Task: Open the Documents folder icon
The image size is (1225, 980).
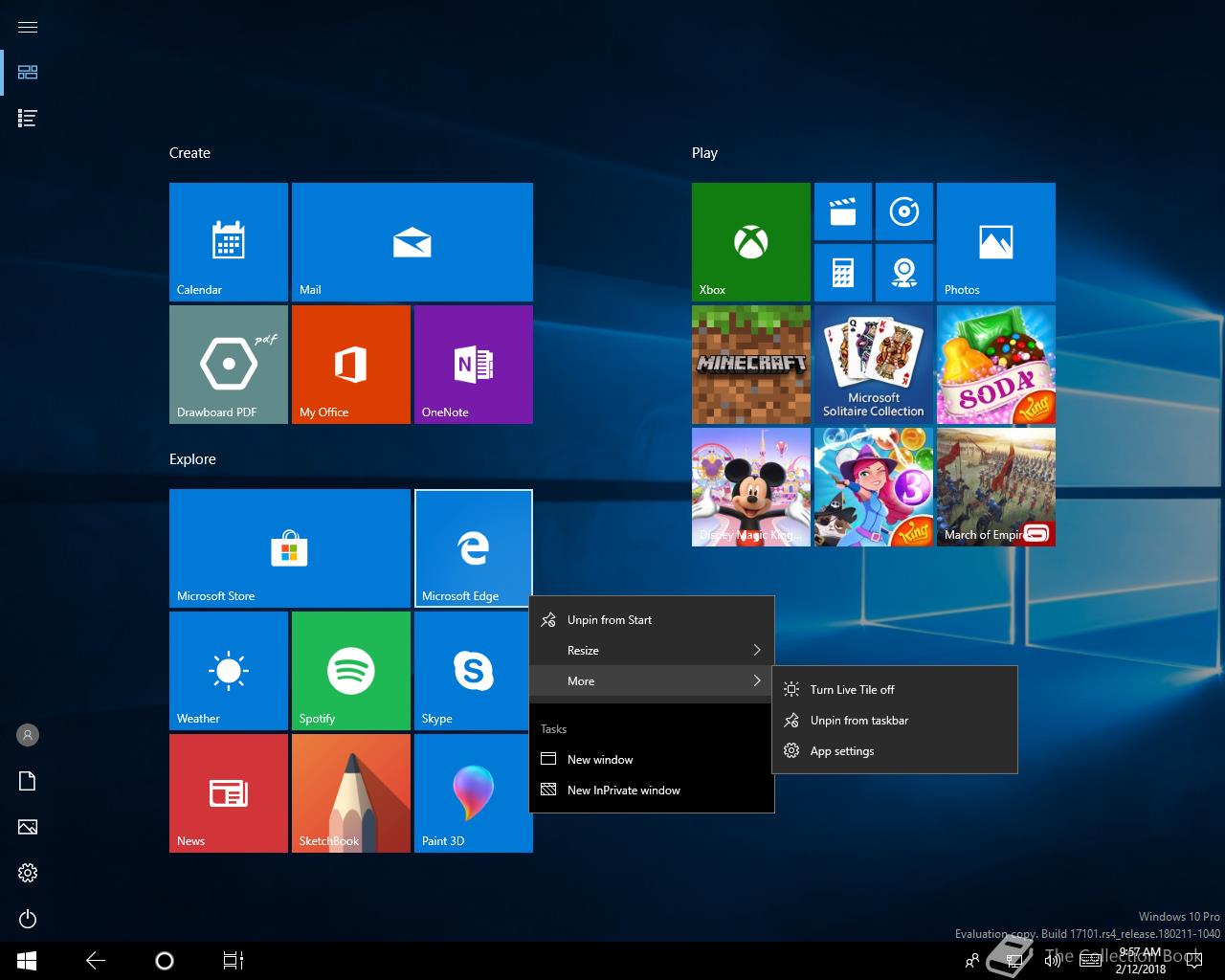Action: 28,781
